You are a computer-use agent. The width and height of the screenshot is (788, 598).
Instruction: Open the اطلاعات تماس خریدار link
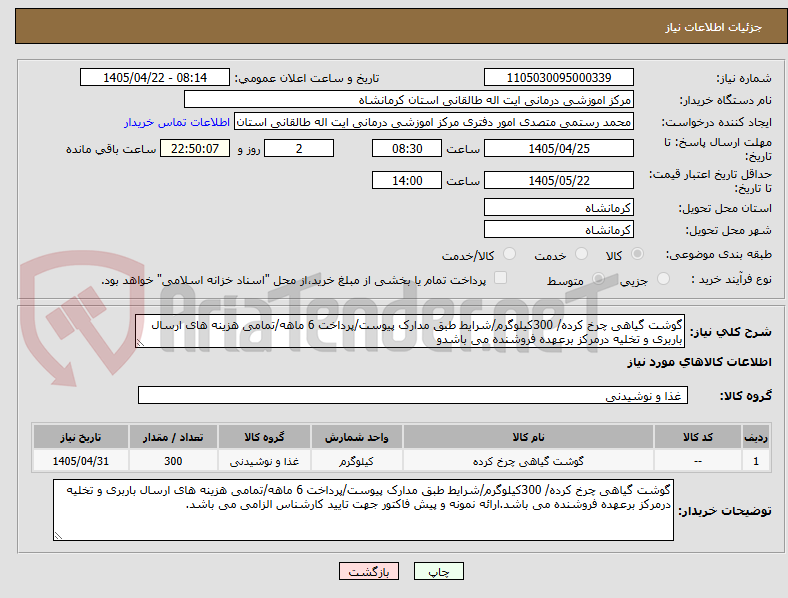tap(177, 122)
